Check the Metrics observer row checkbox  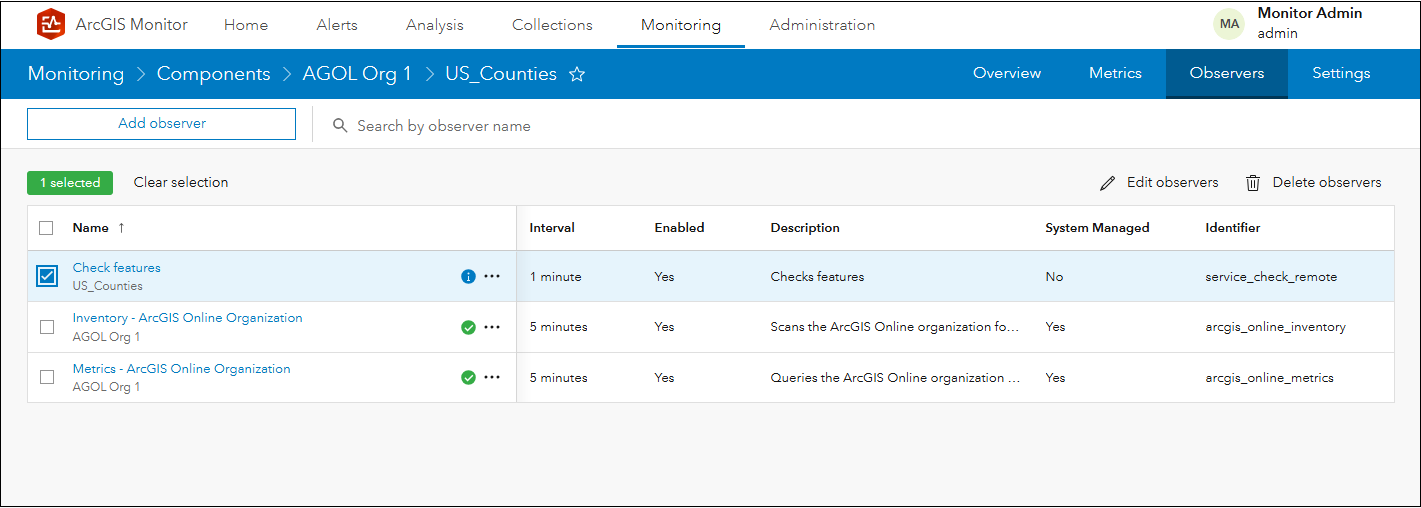tap(47, 378)
